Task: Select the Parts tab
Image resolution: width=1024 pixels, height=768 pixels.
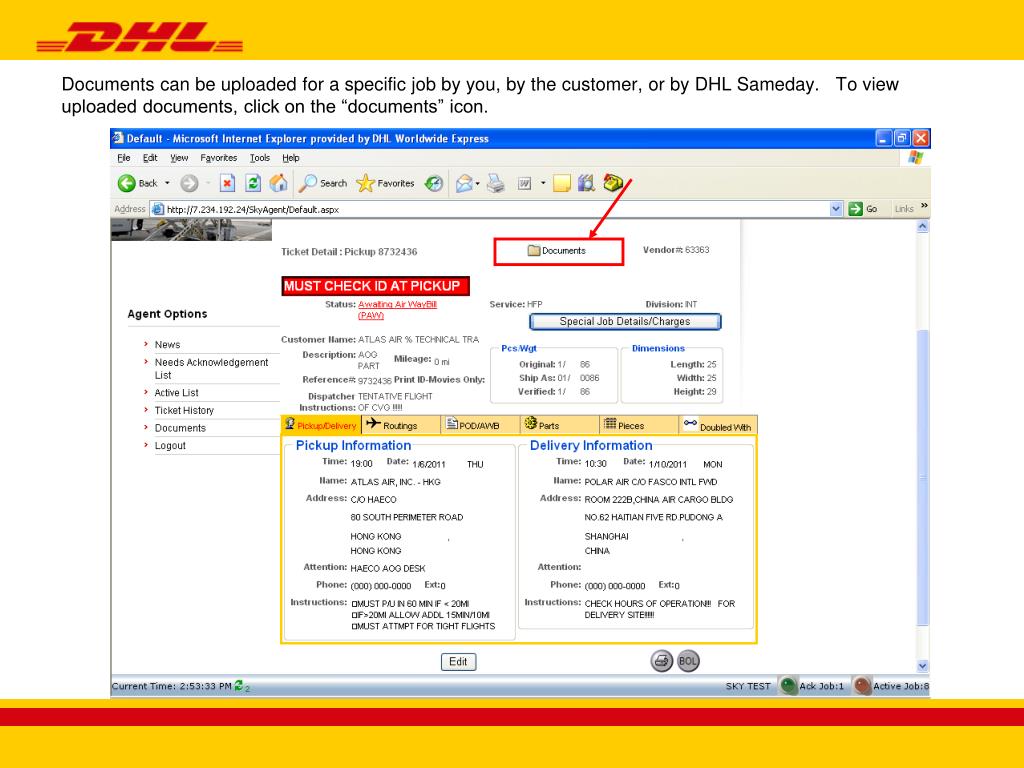Action: (x=560, y=425)
